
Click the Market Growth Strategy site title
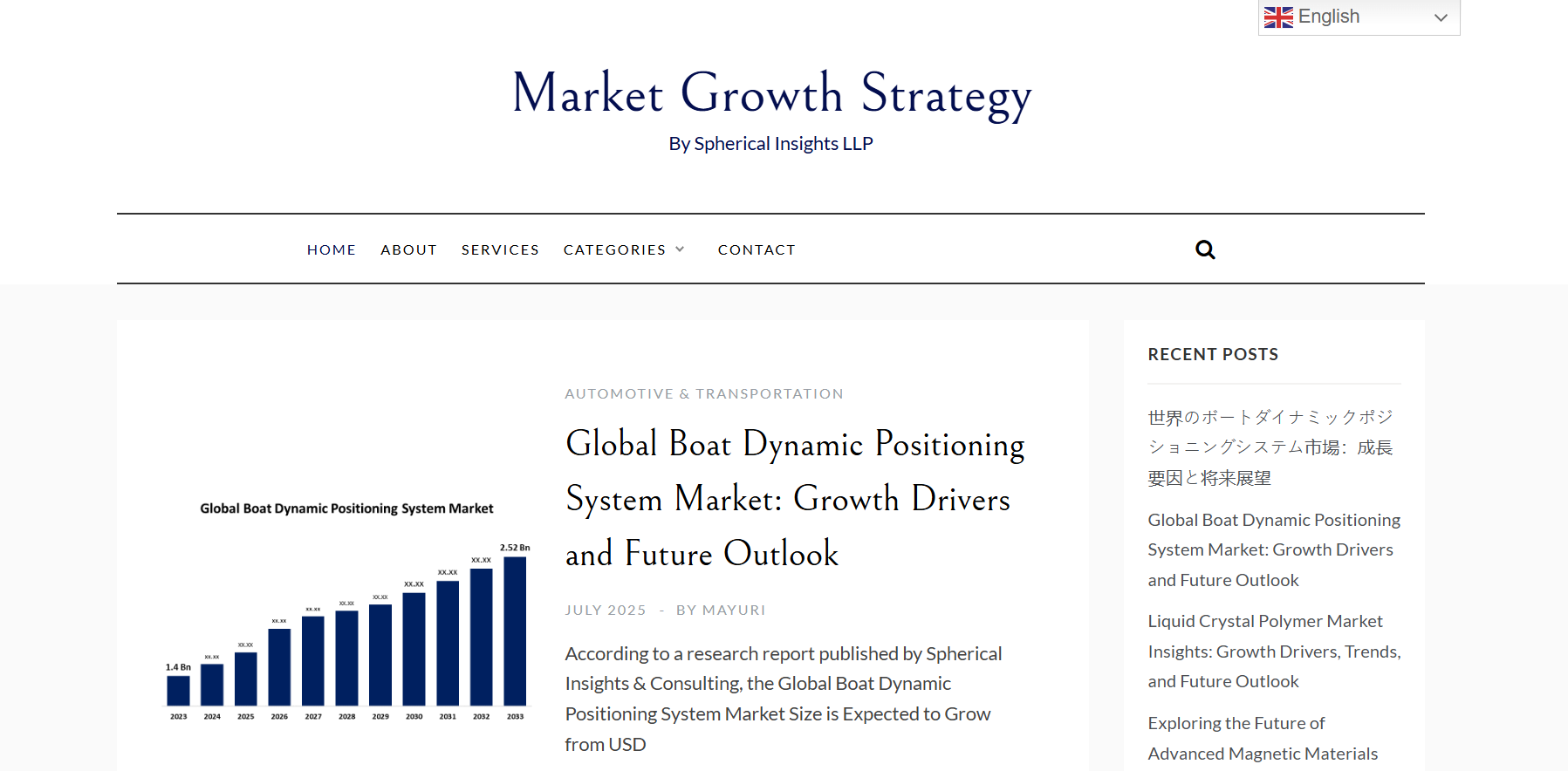click(771, 94)
